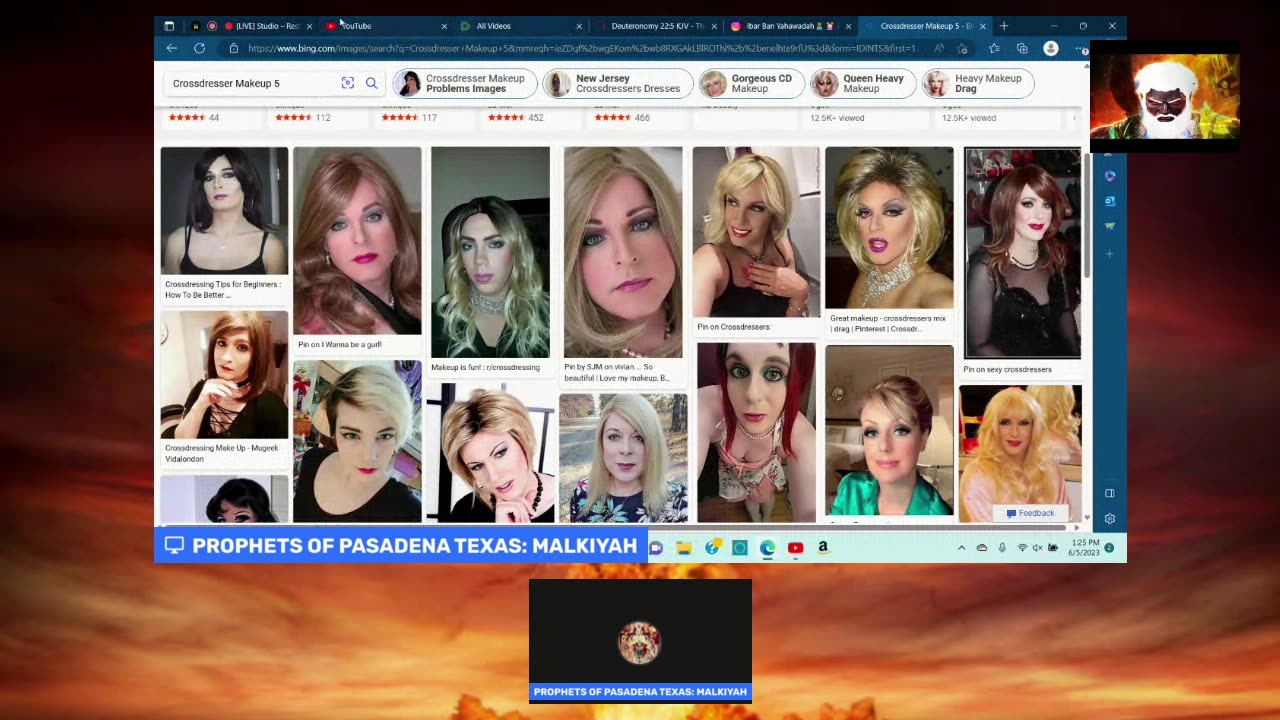Toggle the Edge sidebar panel icon
This screenshot has height=720, width=1280.
coord(1110,493)
